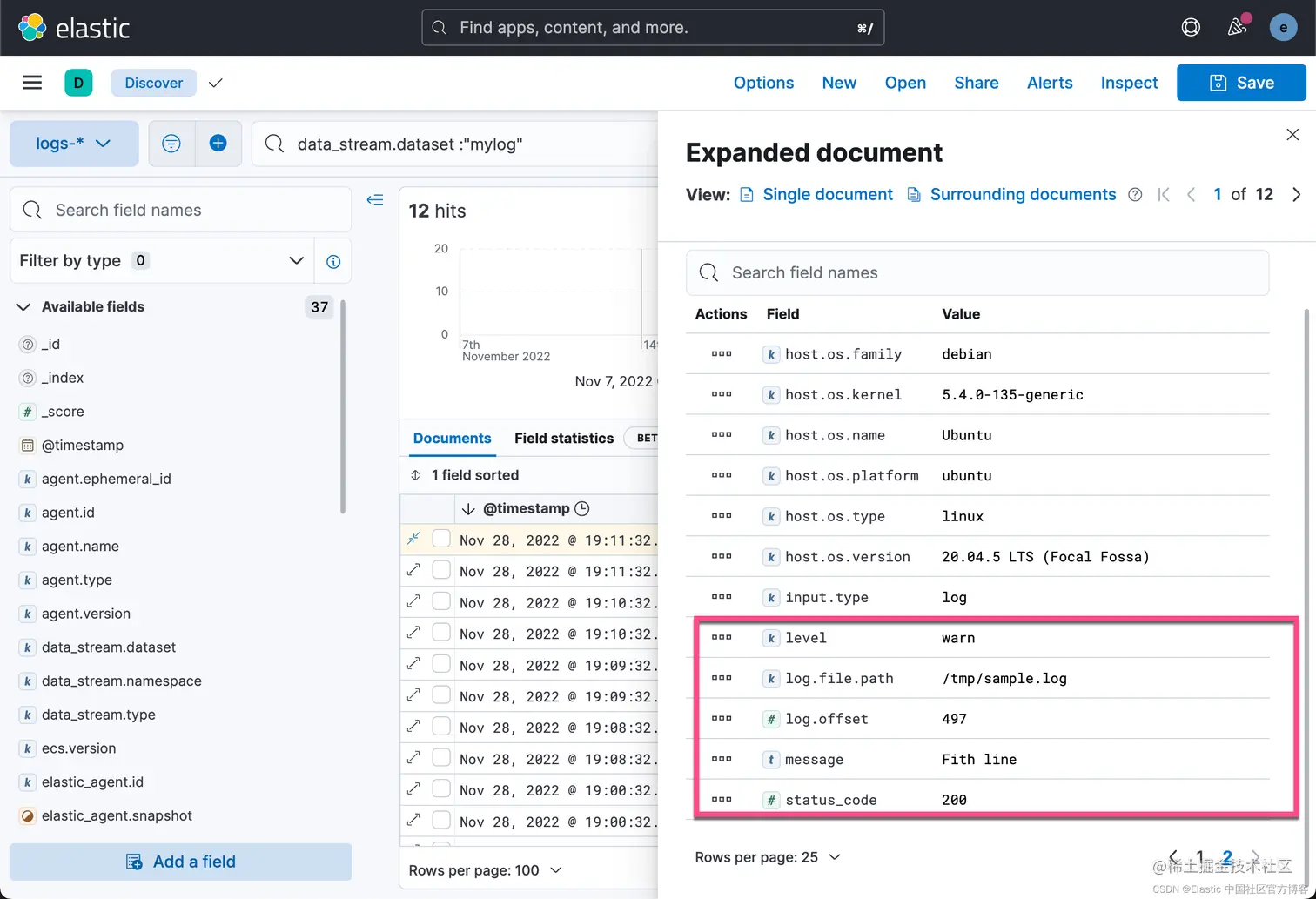Open the Options menu
The width and height of the screenshot is (1316, 899).
coord(763,83)
